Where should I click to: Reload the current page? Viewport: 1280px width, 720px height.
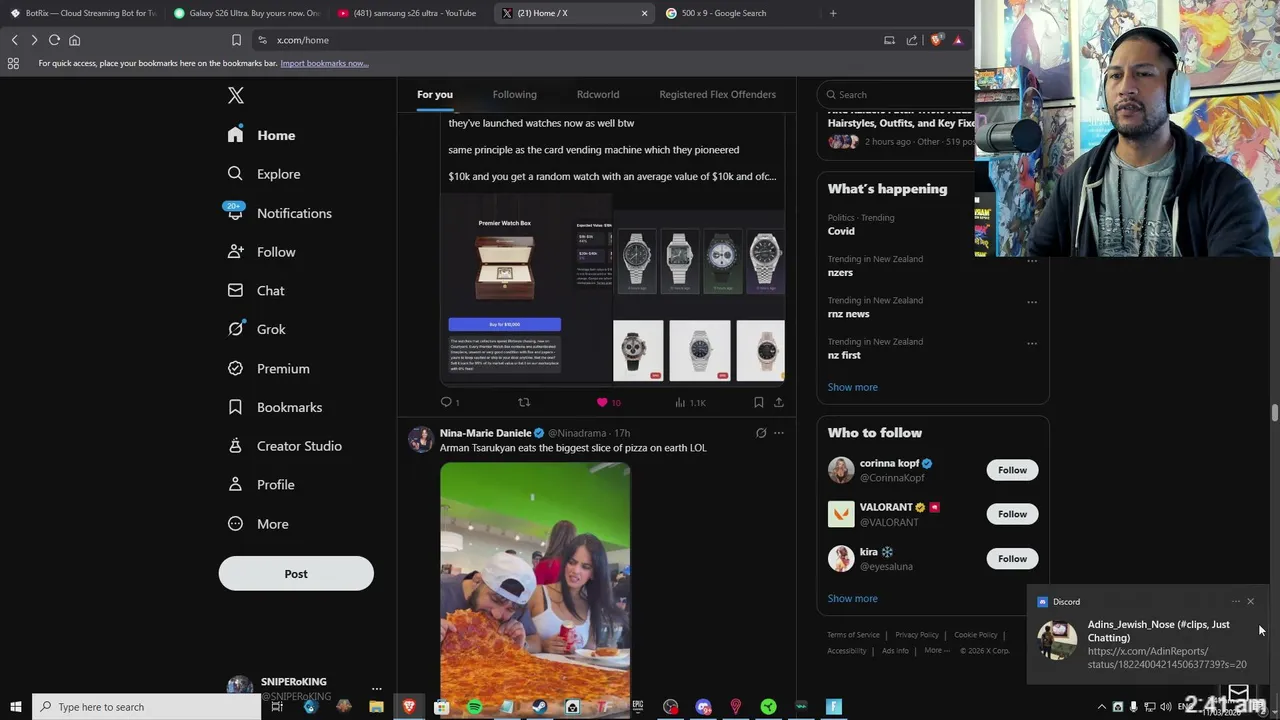(x=54, y=40)
